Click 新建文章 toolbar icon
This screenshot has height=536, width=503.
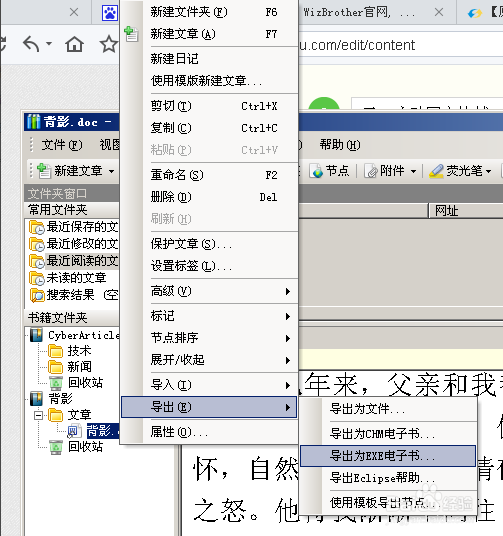click(x=44, y=170)
